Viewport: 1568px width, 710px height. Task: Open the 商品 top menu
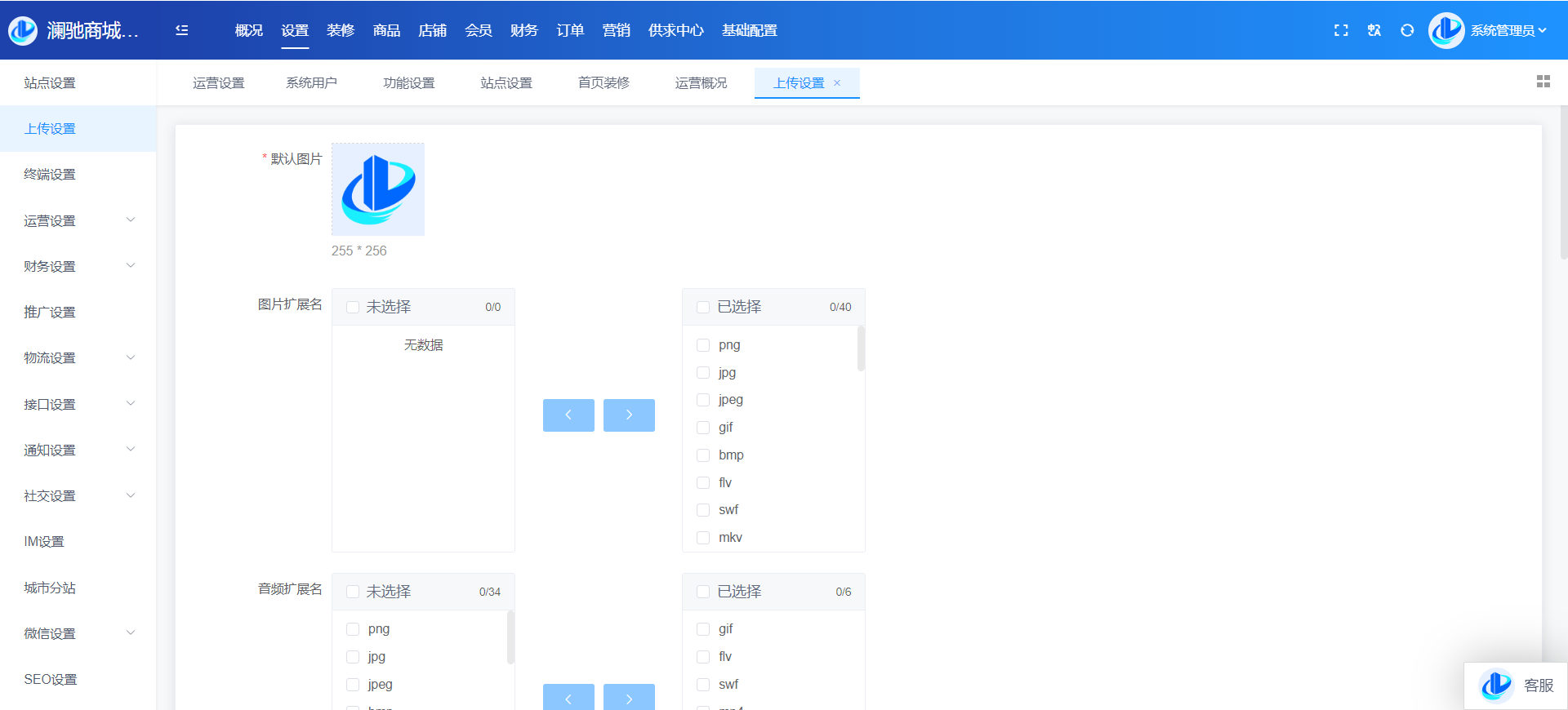click(386, 30)
